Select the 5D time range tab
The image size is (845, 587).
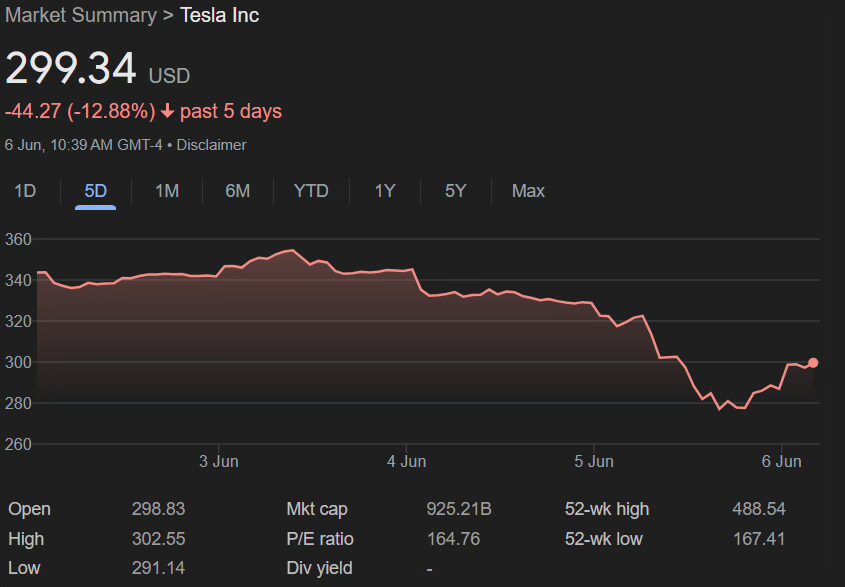[x=96, y=190]
